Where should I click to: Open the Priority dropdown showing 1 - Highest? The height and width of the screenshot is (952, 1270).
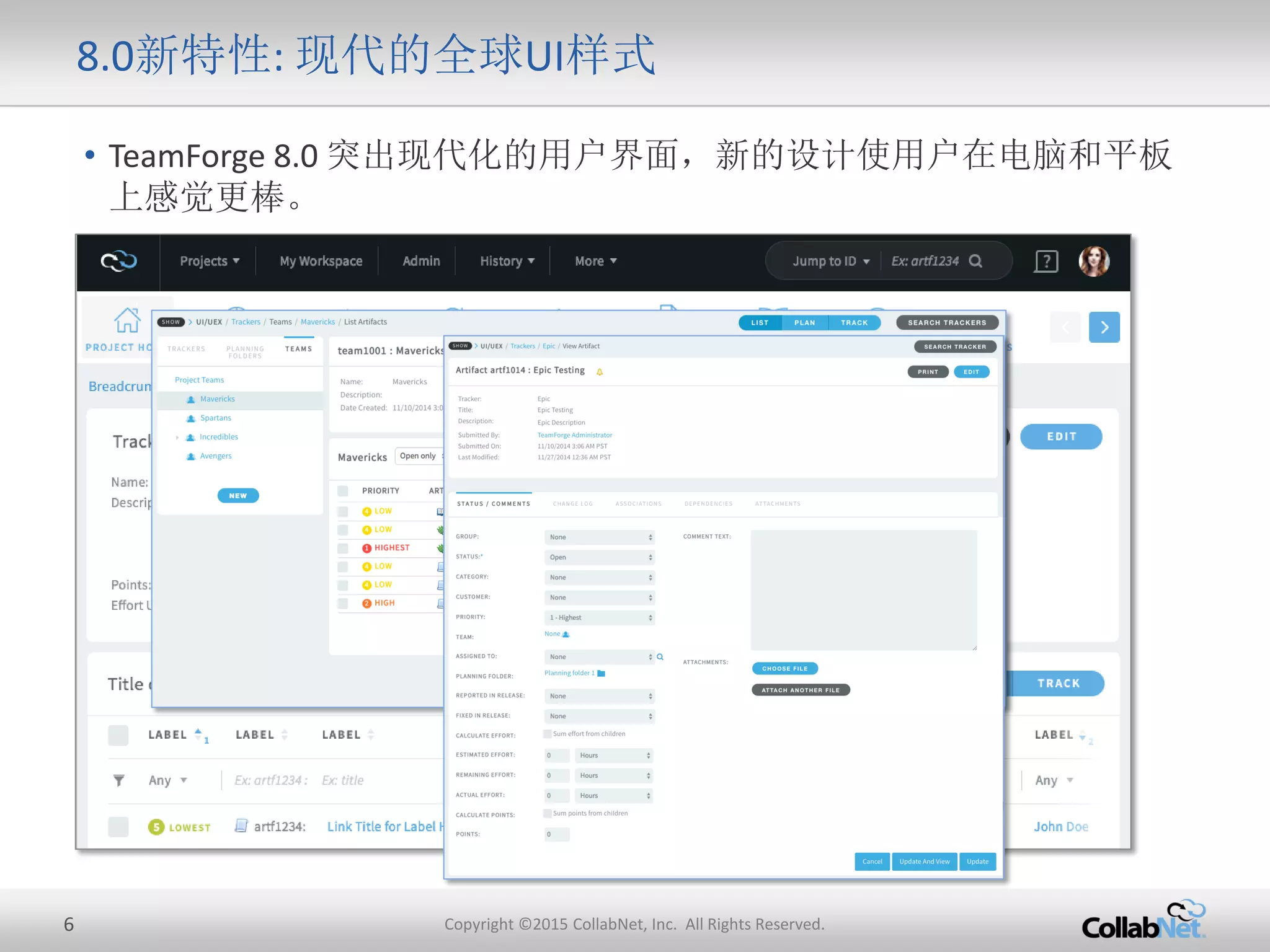tap(600, 618)
